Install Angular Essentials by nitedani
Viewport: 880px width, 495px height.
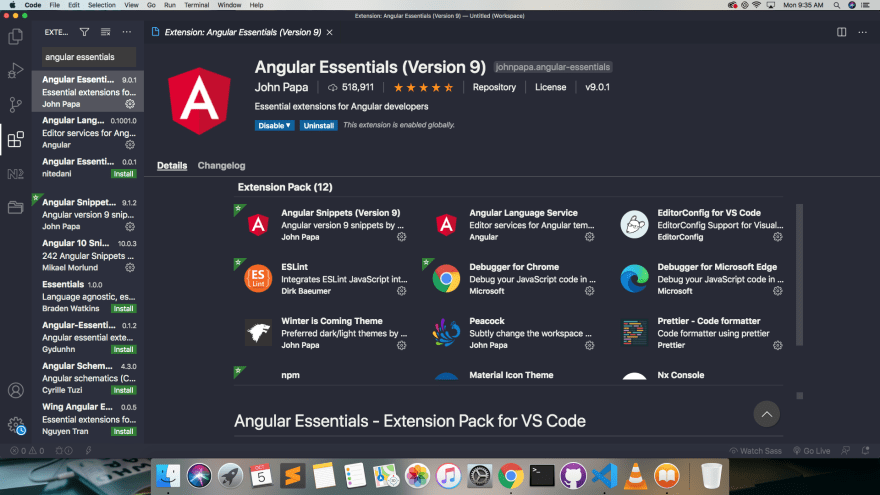point(123,174)
